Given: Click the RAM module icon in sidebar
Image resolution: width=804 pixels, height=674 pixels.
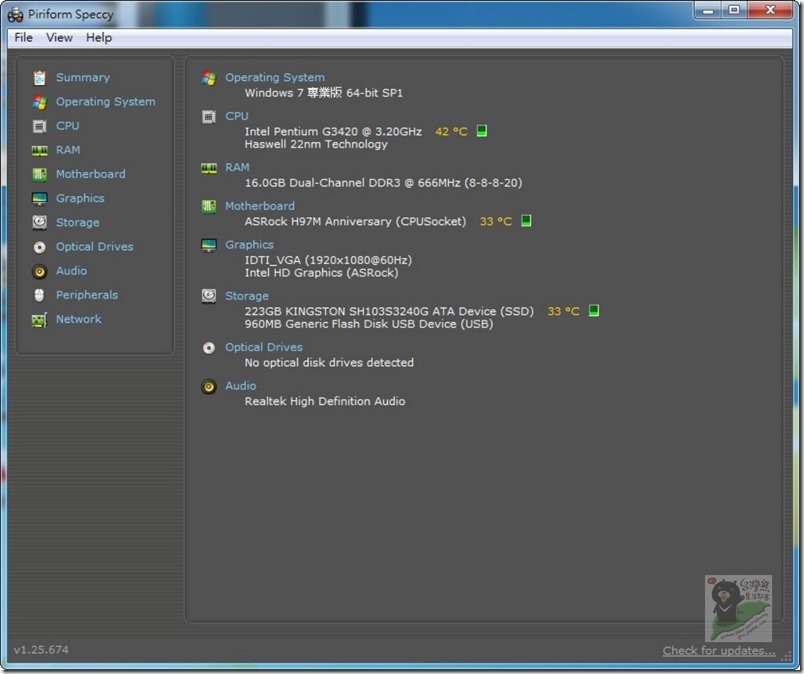Looking at the screenshot, I should pyautogui.click(x=39, y=150).
